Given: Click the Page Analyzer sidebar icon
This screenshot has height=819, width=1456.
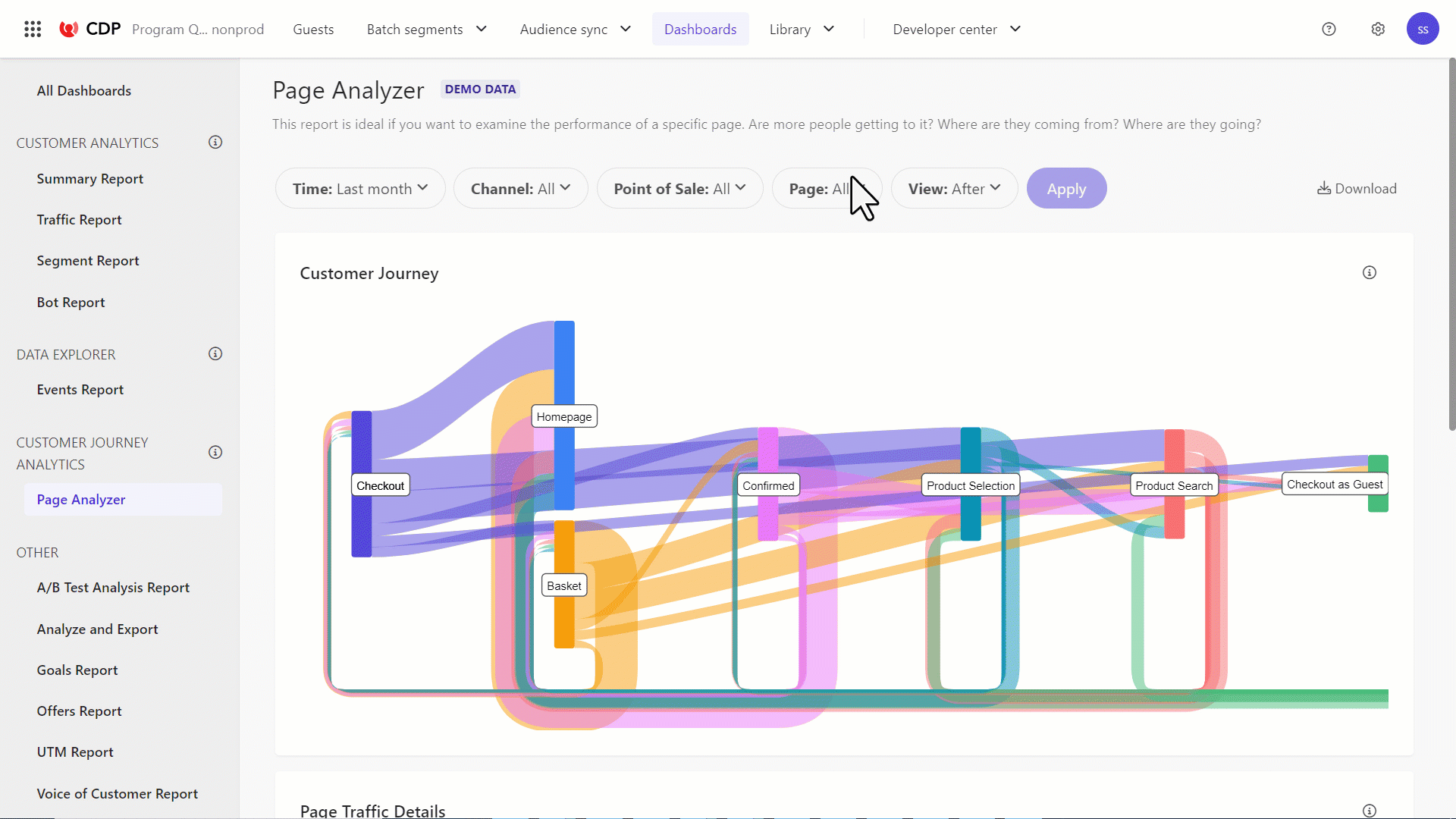Looking at the screenshot, I should tap(81, 499).
